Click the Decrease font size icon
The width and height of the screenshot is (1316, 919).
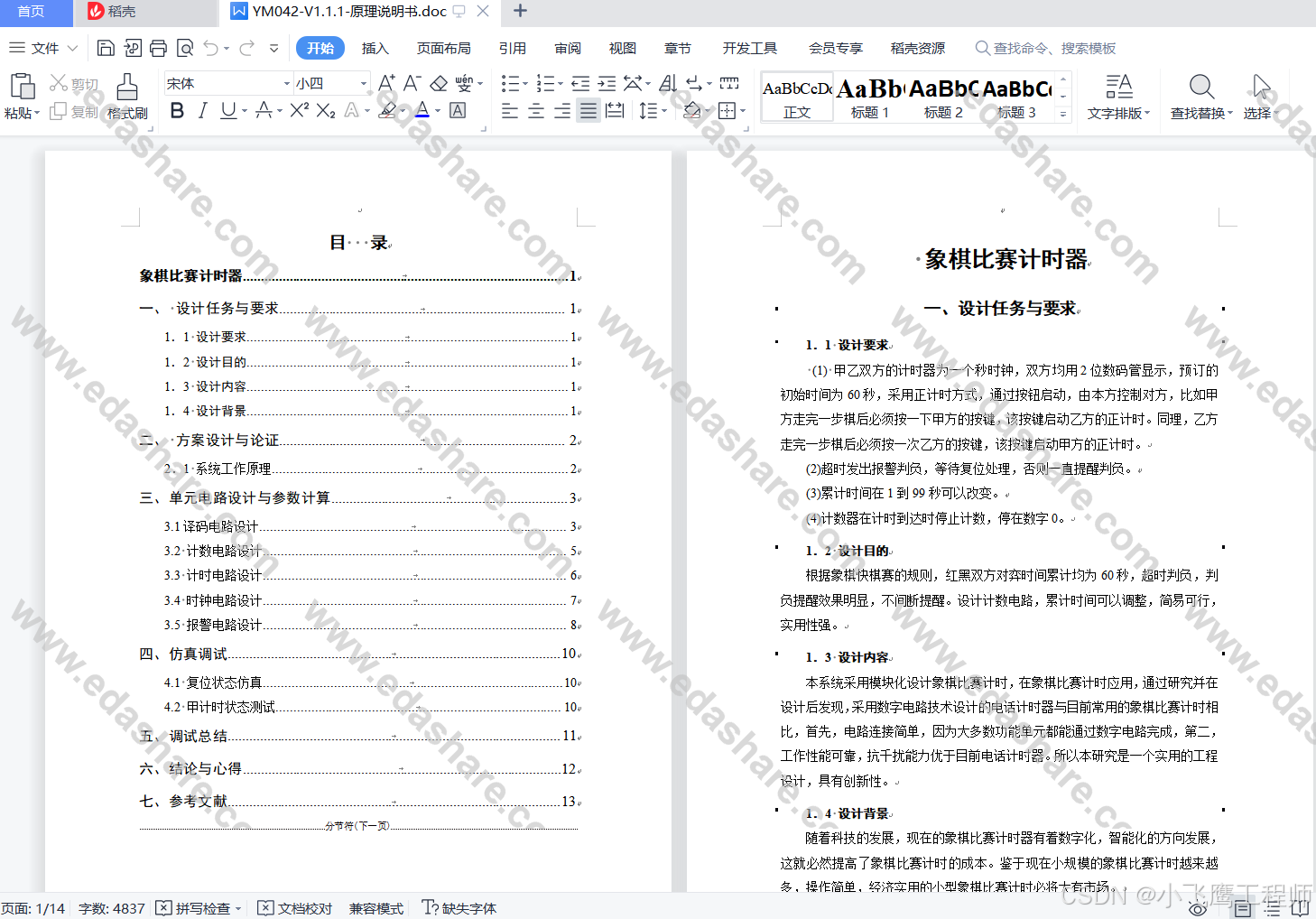412,83
